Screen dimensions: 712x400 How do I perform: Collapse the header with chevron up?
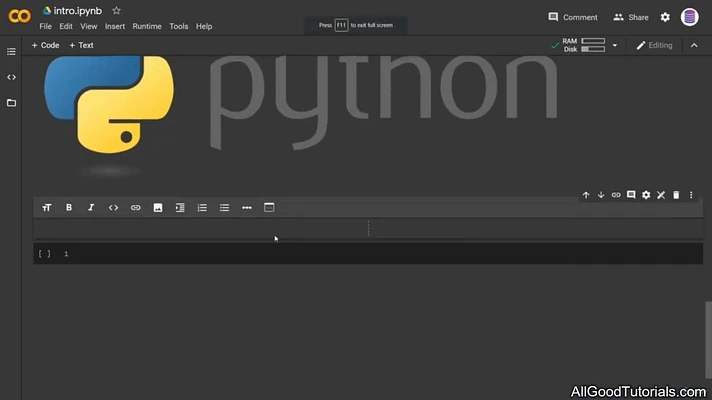point(694,45)
